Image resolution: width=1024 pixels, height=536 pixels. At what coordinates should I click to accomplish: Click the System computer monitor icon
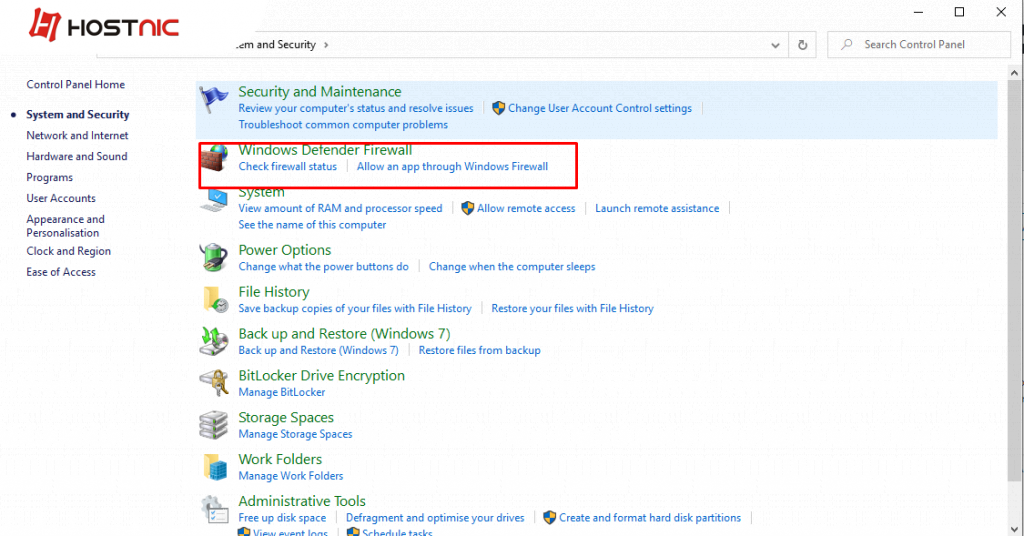click(214, 200)
